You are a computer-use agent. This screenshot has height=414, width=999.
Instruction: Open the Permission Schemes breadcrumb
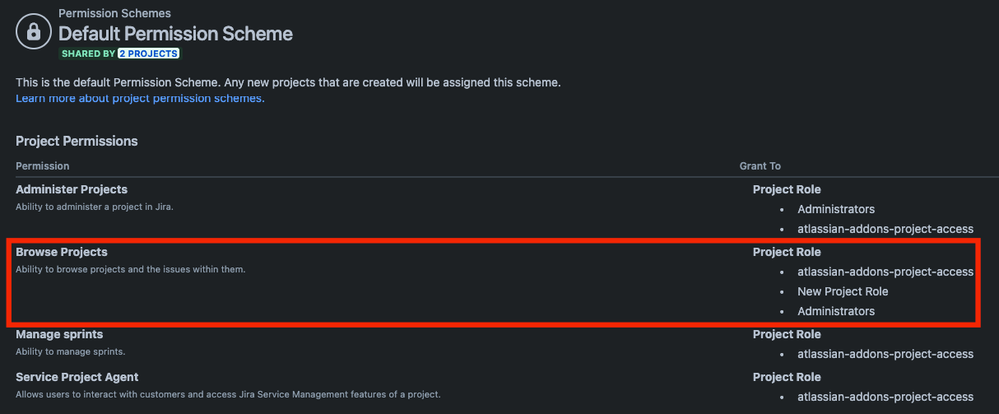pos(115,13)
